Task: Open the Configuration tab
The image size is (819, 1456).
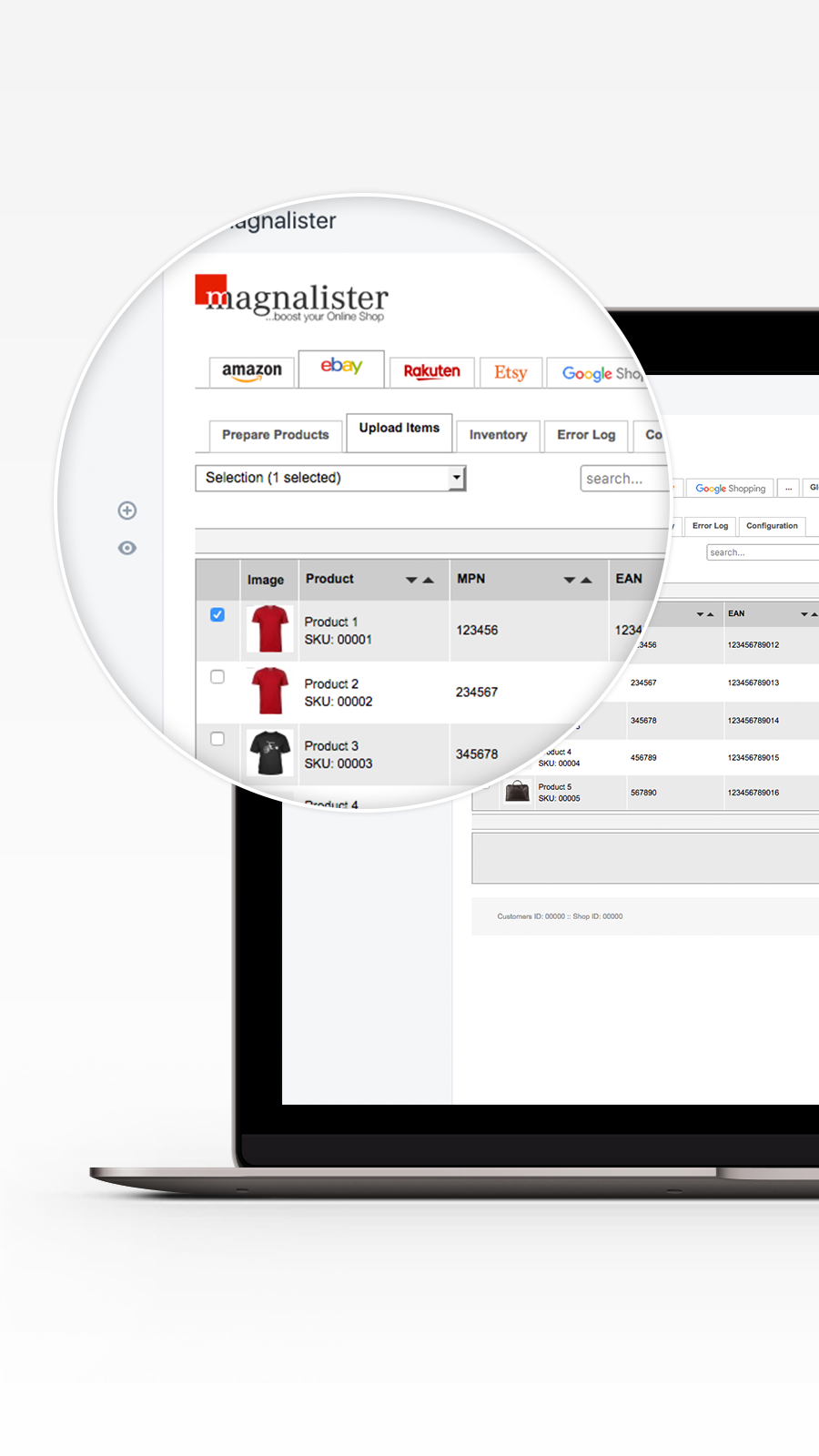Action: click(x=772, y=526)
